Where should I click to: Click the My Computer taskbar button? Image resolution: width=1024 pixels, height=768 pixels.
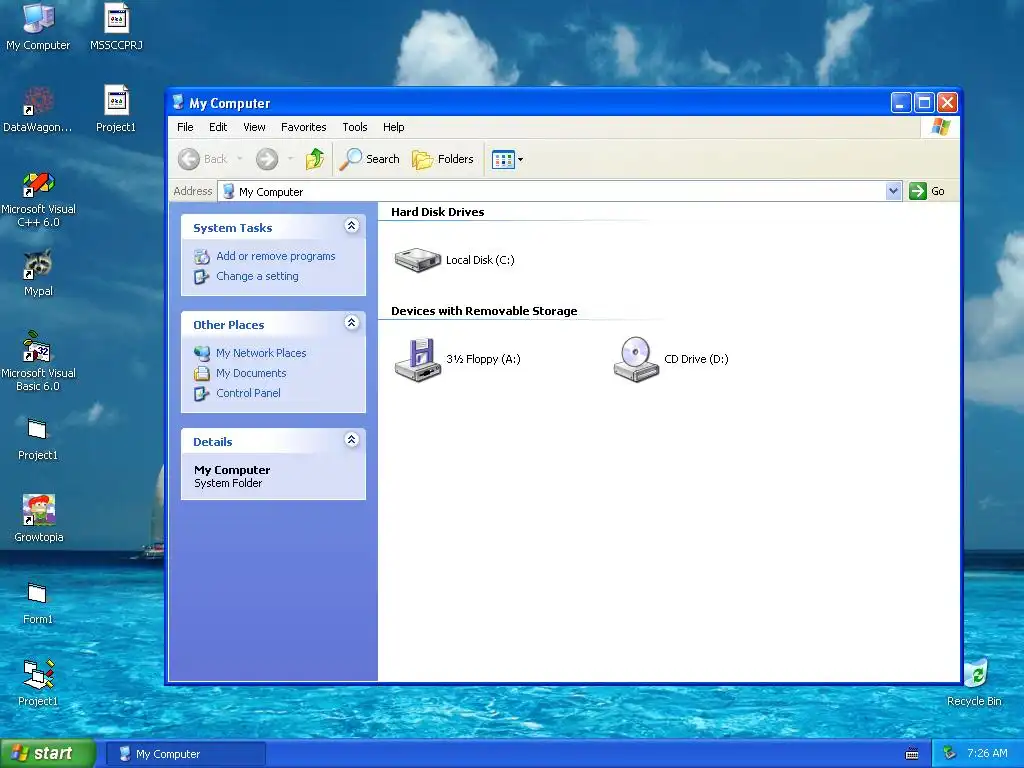pos(185,754)
